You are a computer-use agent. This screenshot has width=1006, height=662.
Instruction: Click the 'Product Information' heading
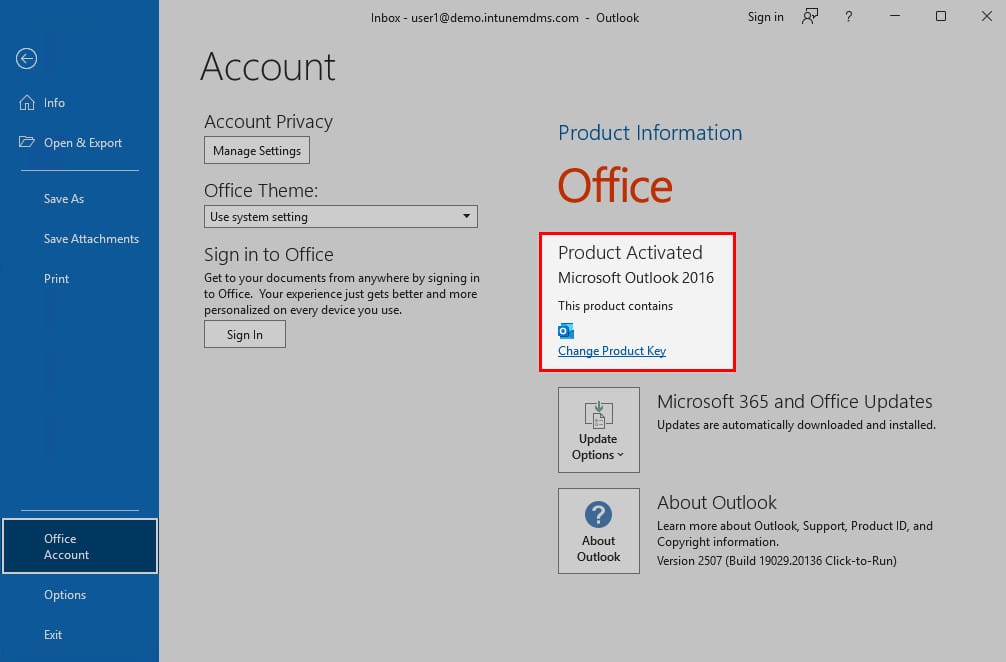(650, 133)
